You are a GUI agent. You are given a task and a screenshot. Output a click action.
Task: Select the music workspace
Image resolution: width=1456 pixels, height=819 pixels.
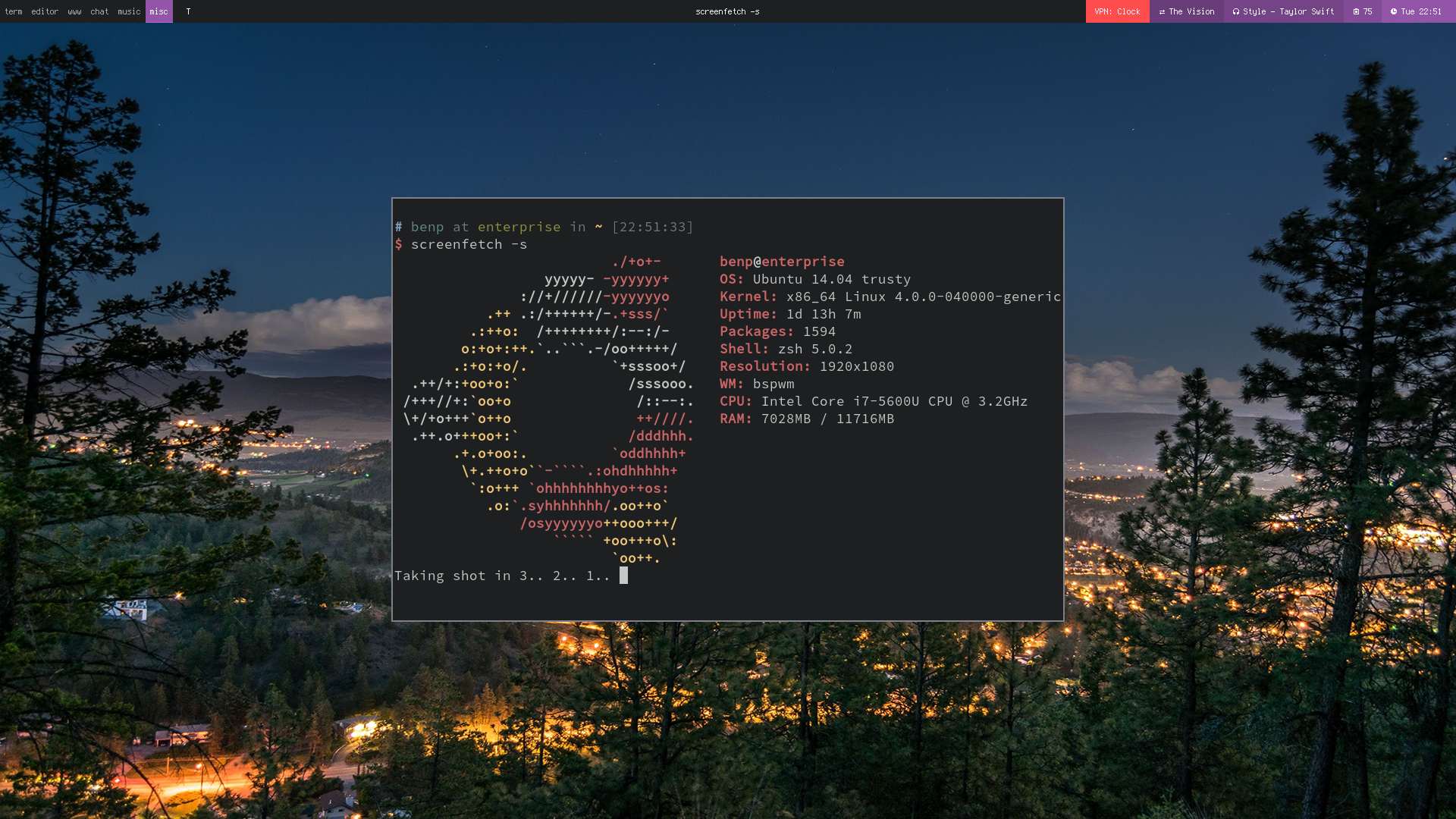[x=129, y=11]
